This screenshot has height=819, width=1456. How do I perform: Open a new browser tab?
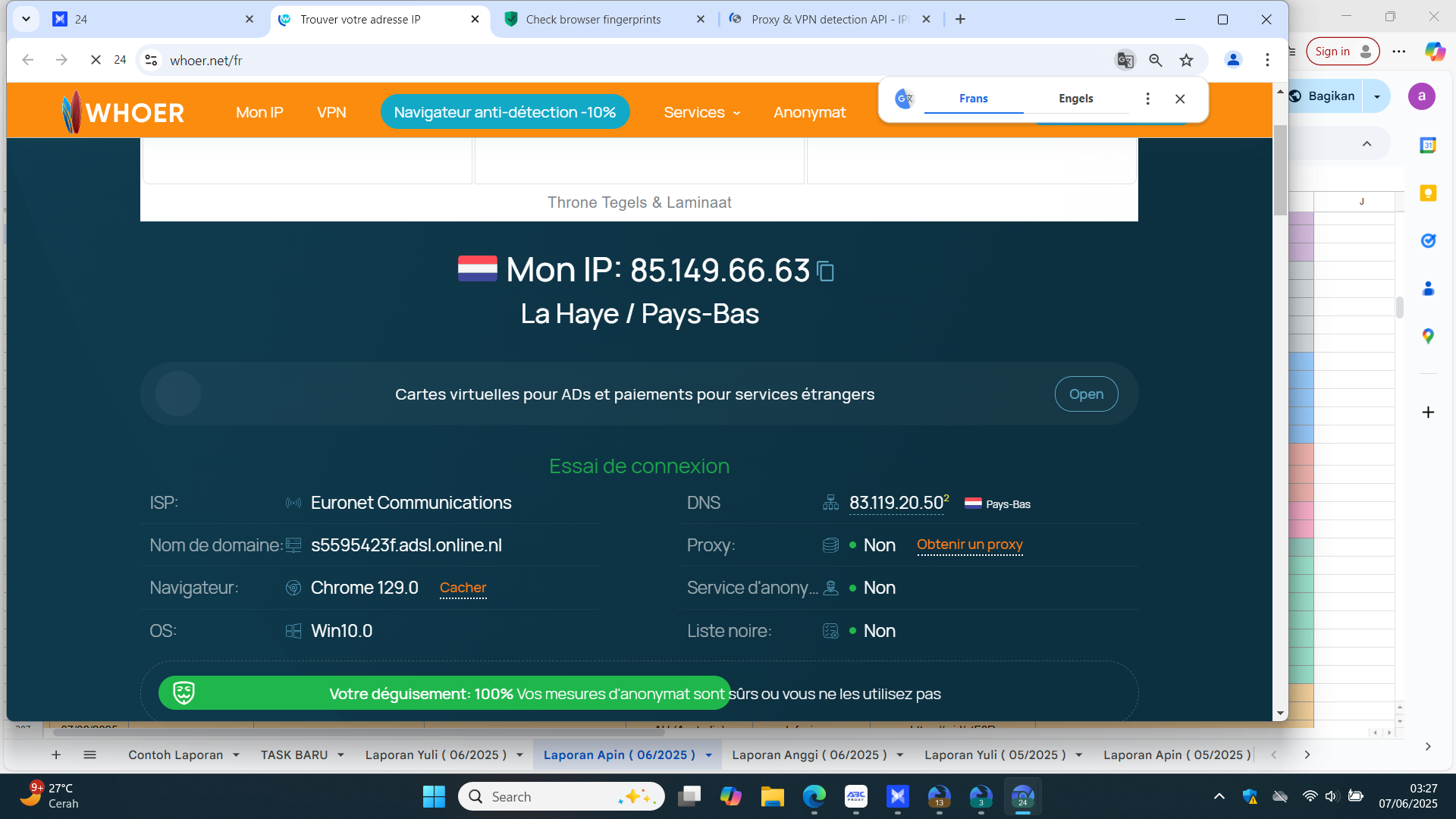tap(960, 20)
